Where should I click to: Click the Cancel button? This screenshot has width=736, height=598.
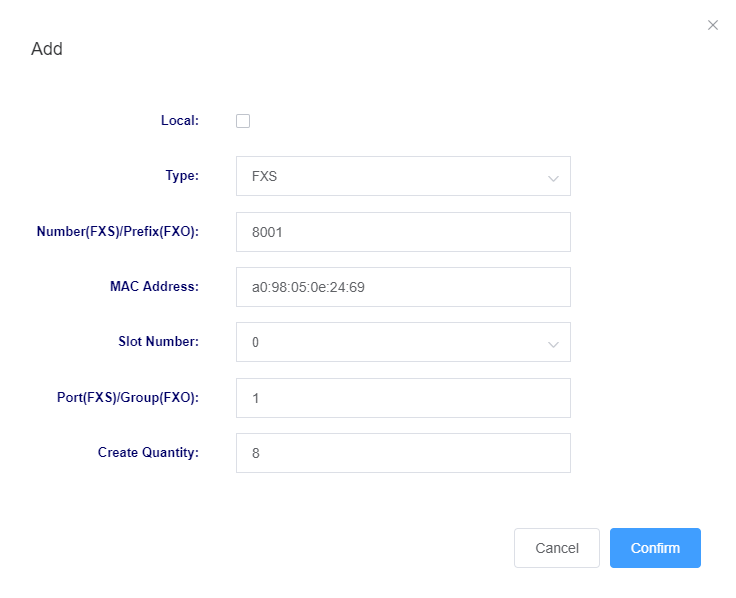pos(557,548)
